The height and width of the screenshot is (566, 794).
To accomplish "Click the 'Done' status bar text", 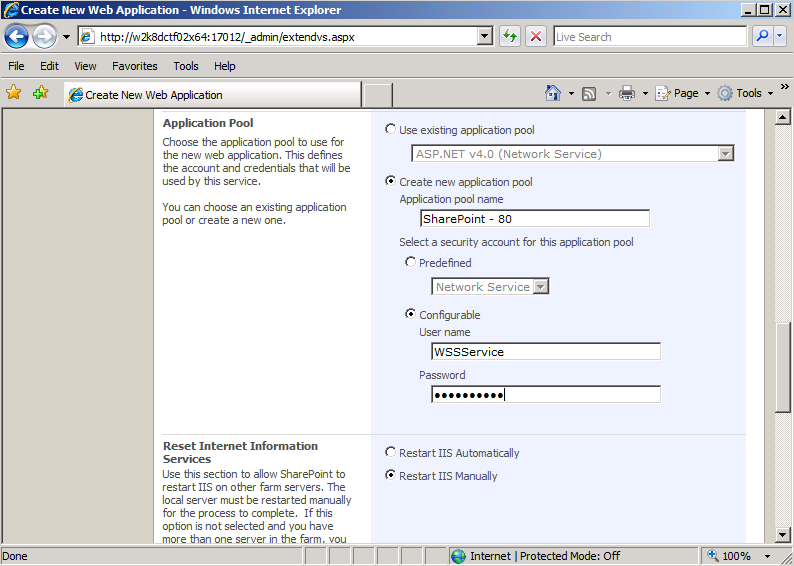I will (x=15, y=556).
